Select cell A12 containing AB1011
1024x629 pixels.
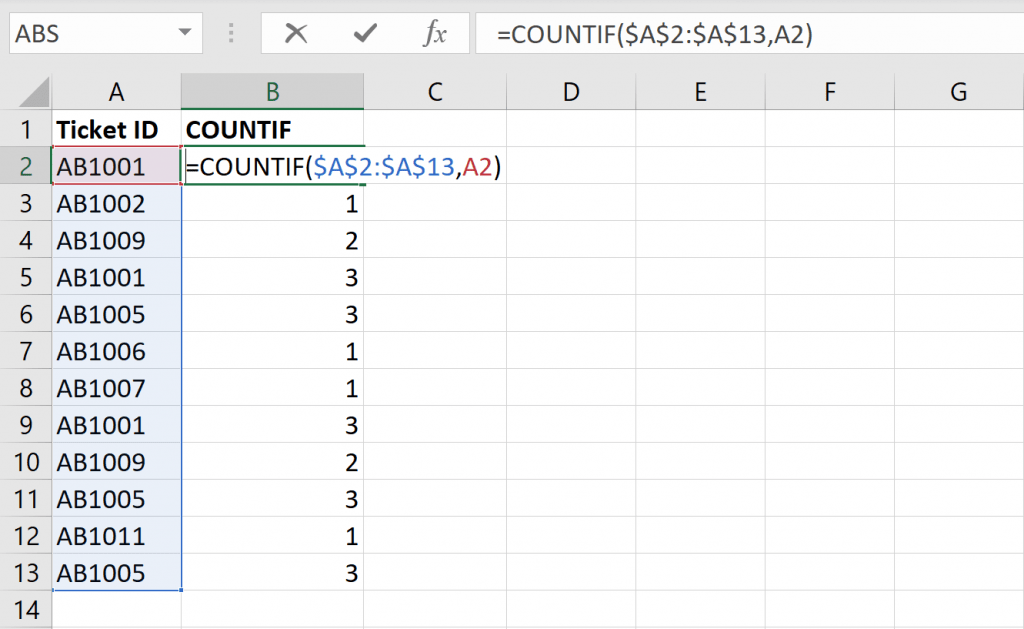click(116, 536)
